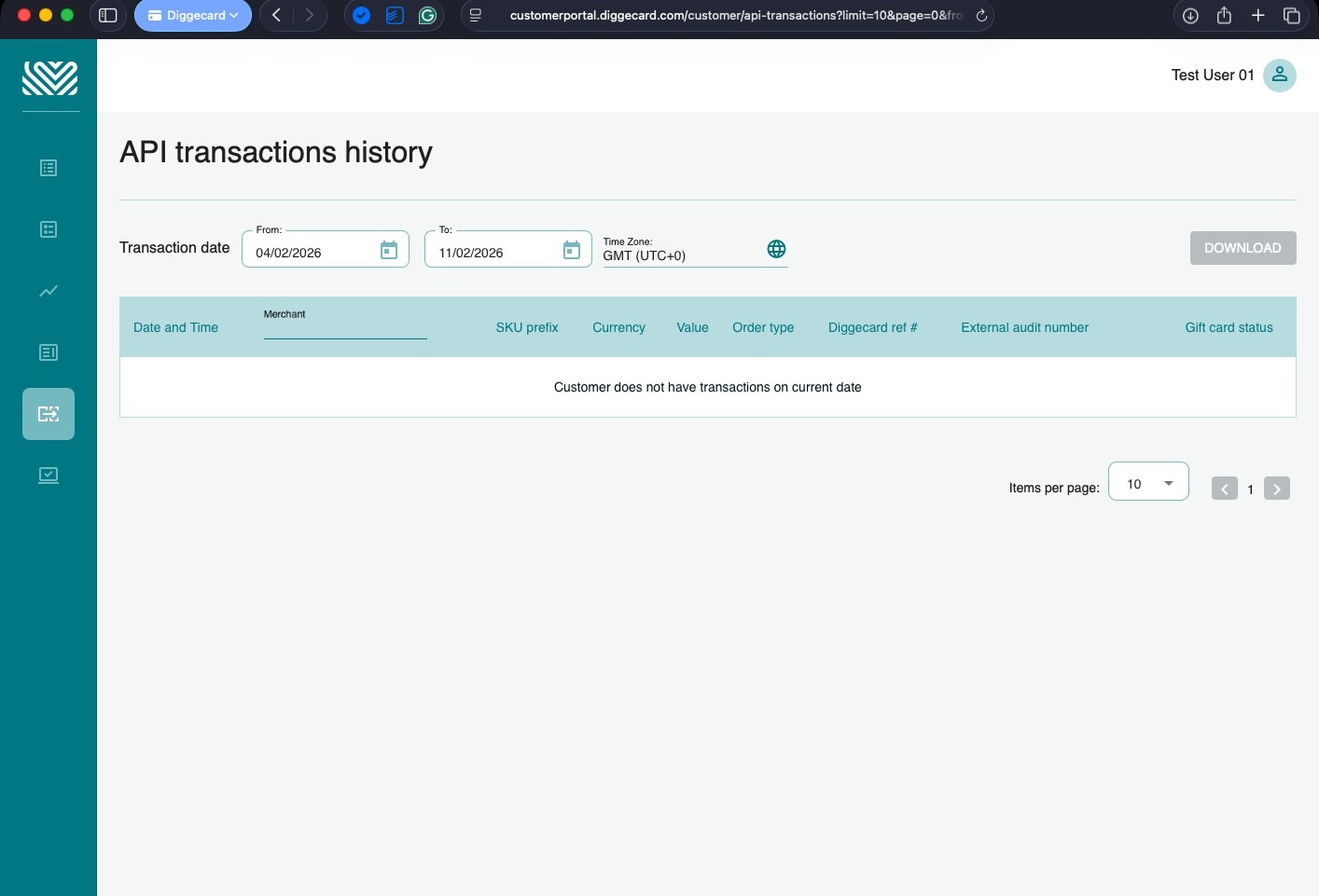Click the Diggecard ref # column header
1319x896 pixels.
(x=873, y=328)
